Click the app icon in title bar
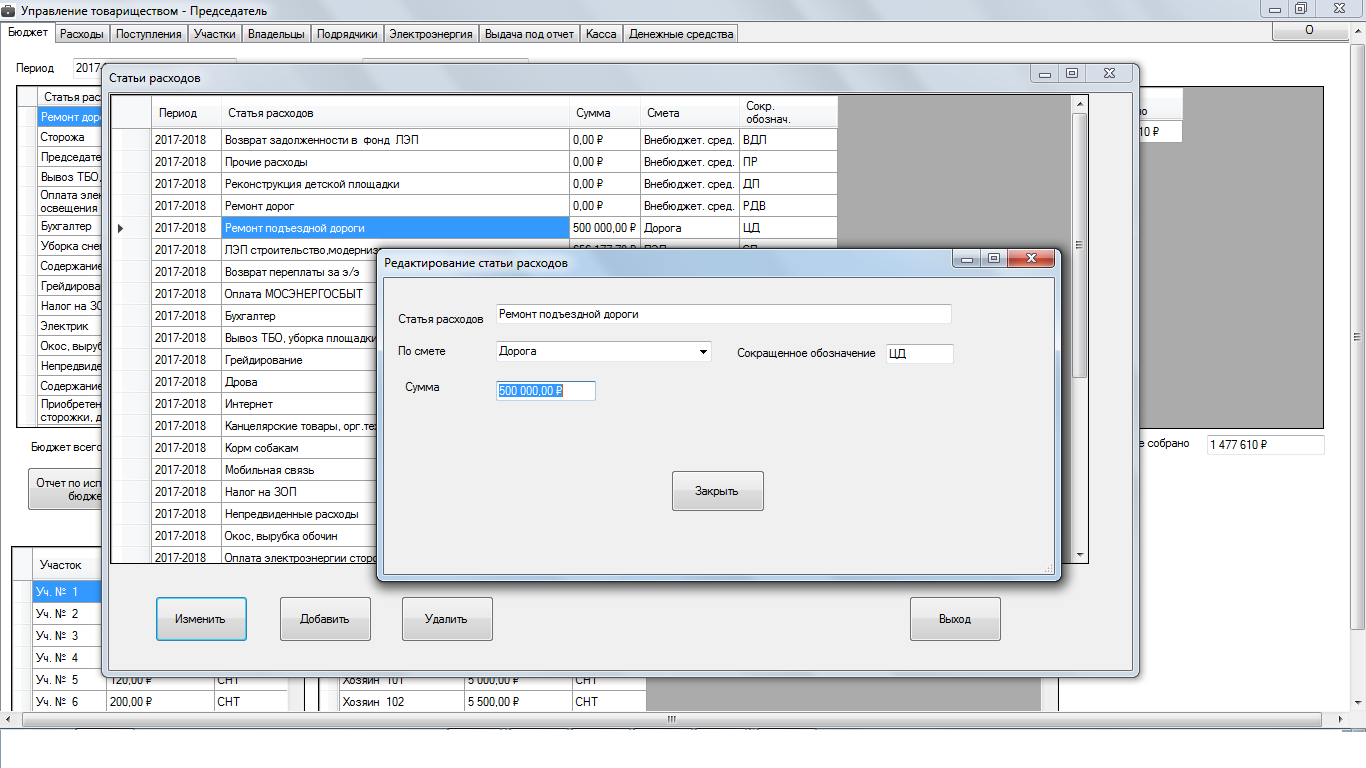This screenshot has height=768, width=1366. [x=10, y=10]
